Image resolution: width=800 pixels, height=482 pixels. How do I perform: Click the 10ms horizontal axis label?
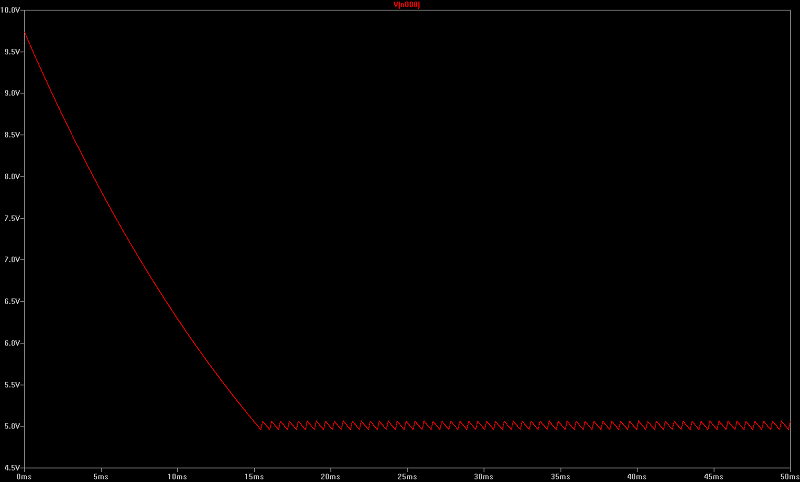click(x=177, y=476)
